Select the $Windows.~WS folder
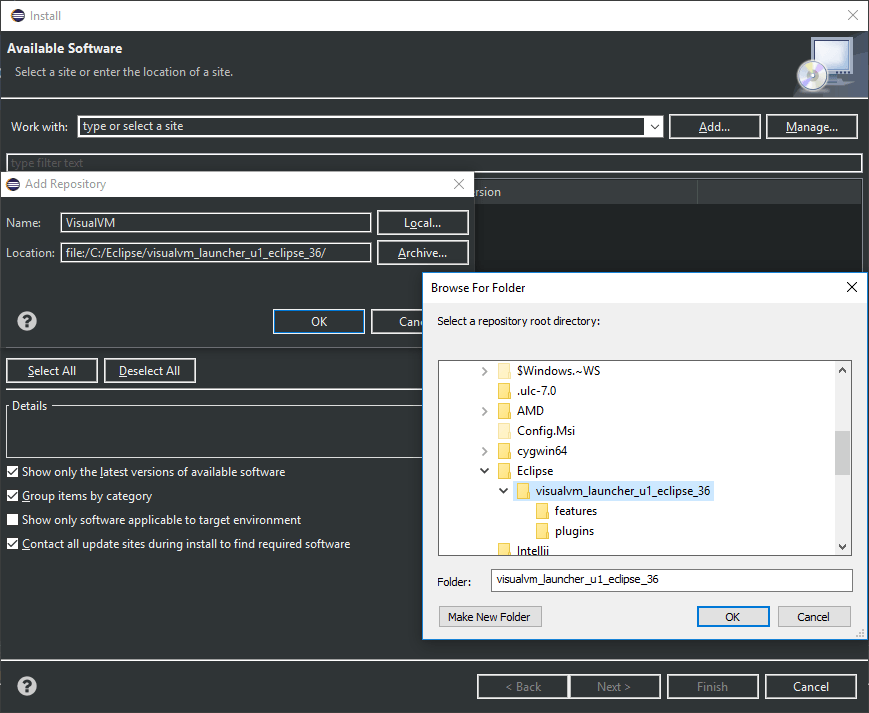The width and height of the screenshot is (869, 713). point(558,371)
